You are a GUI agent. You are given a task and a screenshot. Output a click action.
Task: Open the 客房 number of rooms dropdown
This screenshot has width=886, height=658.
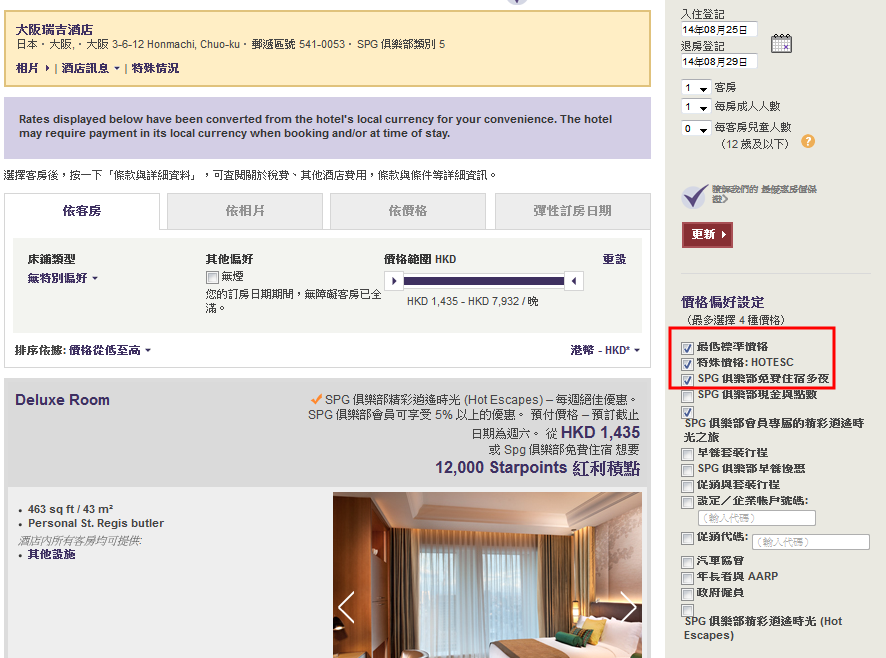coord(696,88)
